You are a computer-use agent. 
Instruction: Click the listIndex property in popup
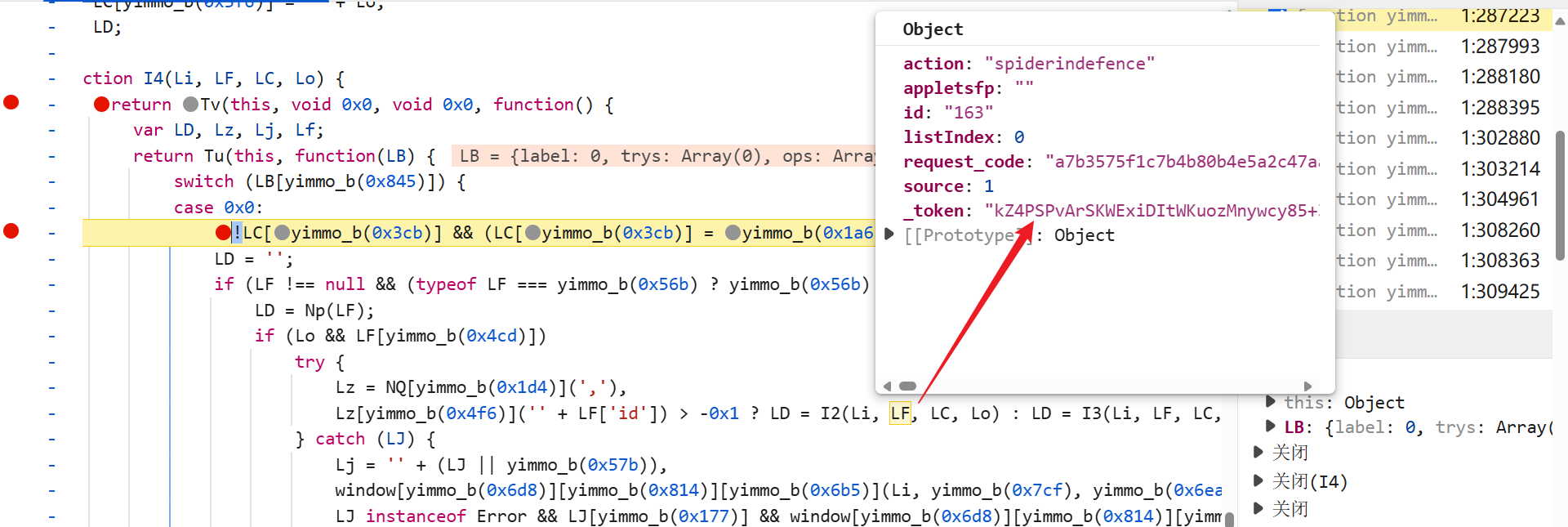click(x=964, y=136)
